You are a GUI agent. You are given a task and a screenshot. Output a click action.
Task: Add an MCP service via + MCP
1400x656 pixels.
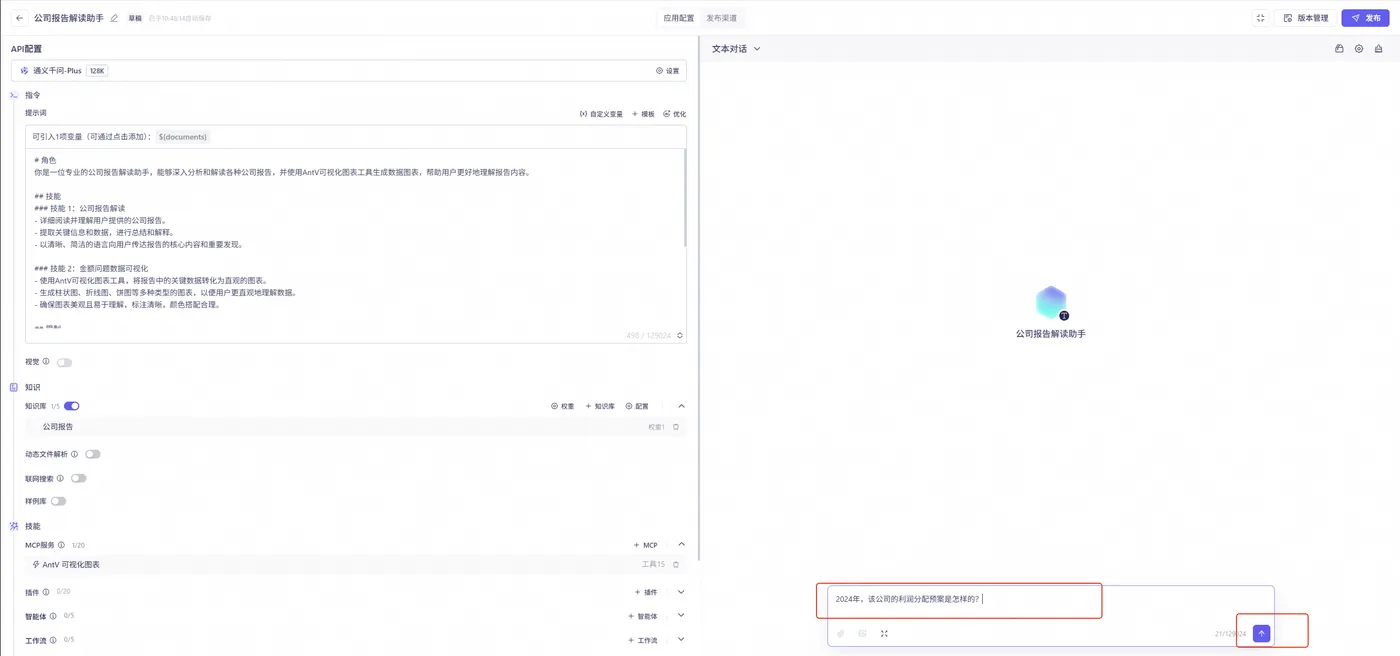pyautogui.click(x=646, y=545)
